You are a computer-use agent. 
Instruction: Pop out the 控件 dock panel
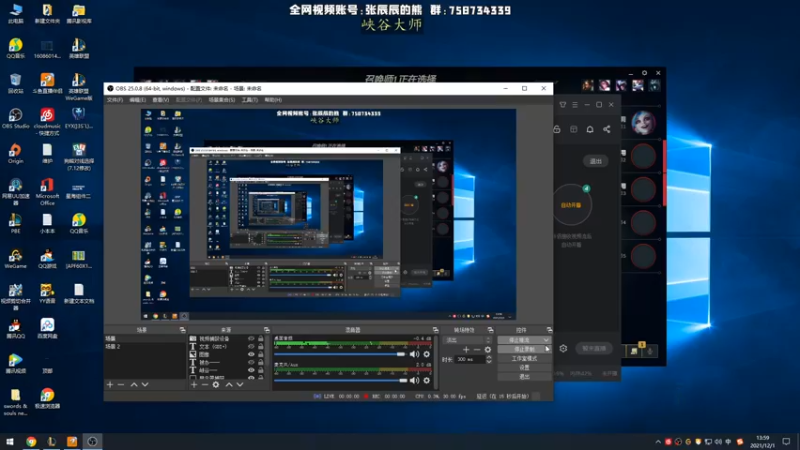pyautogui.click(x=549, y=330)
